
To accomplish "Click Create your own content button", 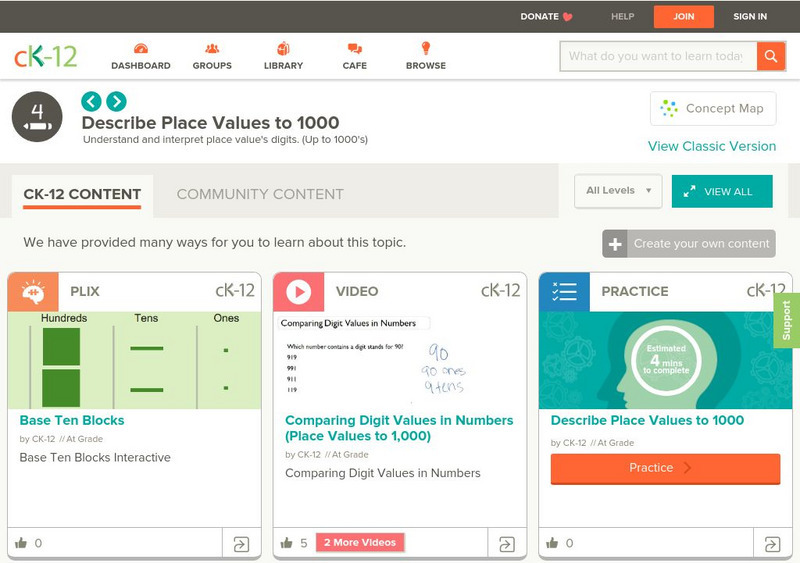I will 689,244.
